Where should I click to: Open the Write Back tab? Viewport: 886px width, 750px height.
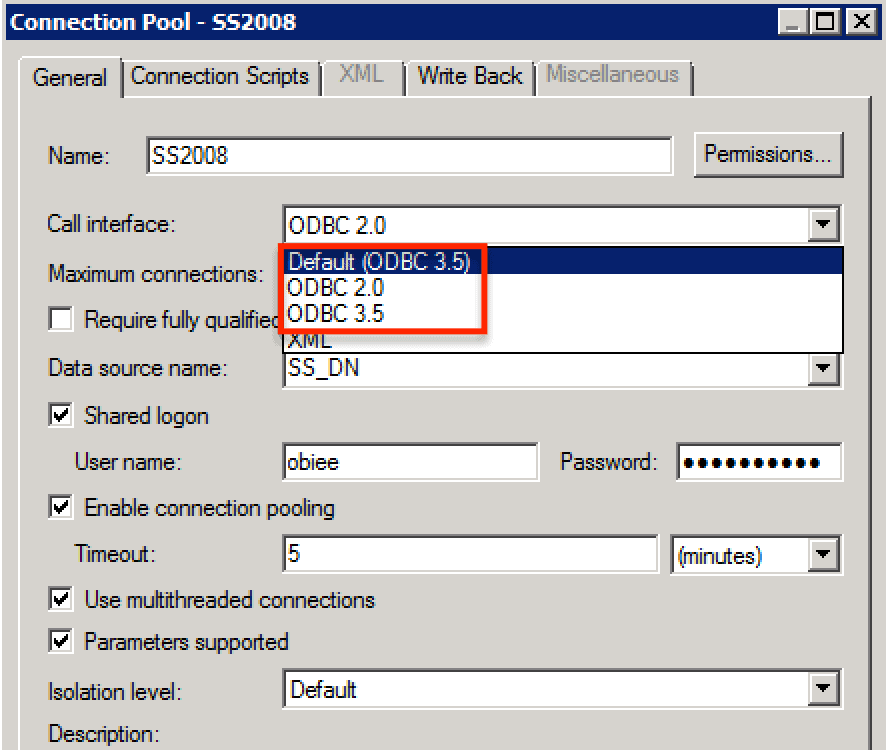coord(470,76)
